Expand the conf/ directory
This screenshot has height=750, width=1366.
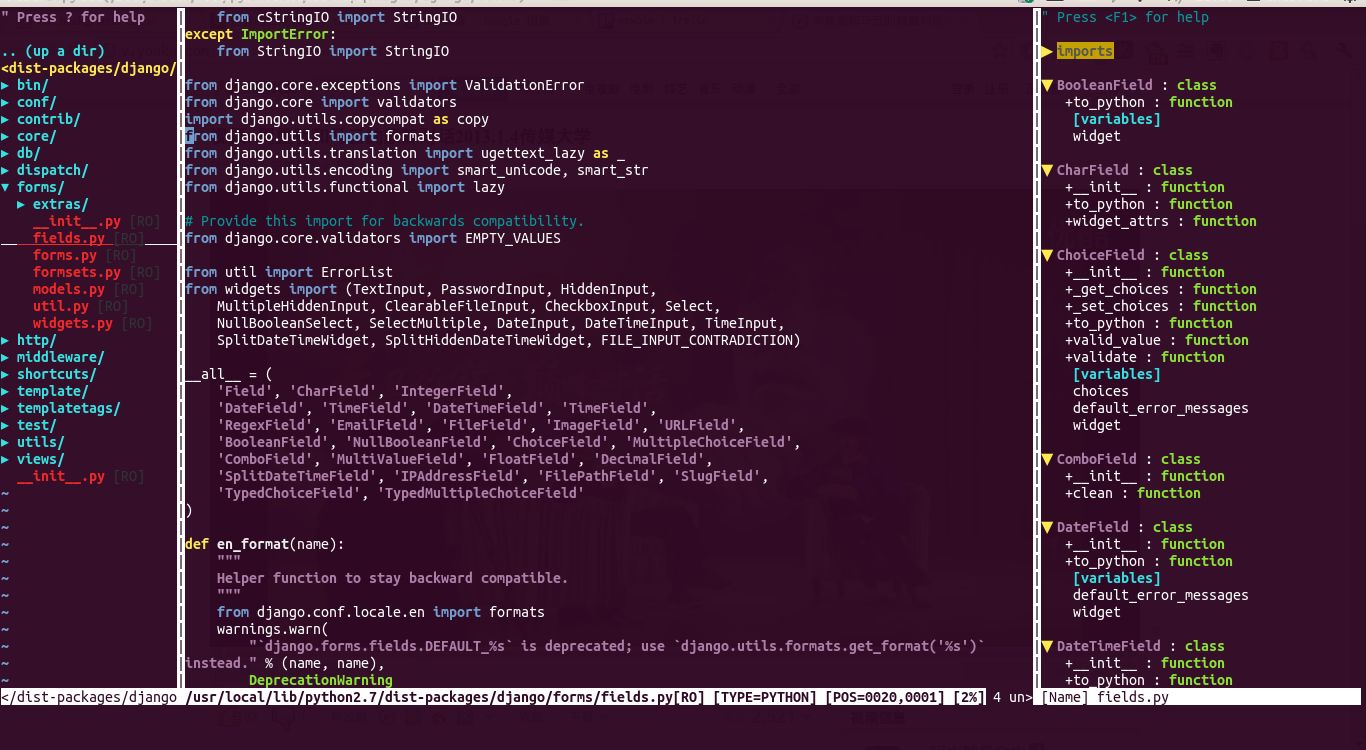6,103
